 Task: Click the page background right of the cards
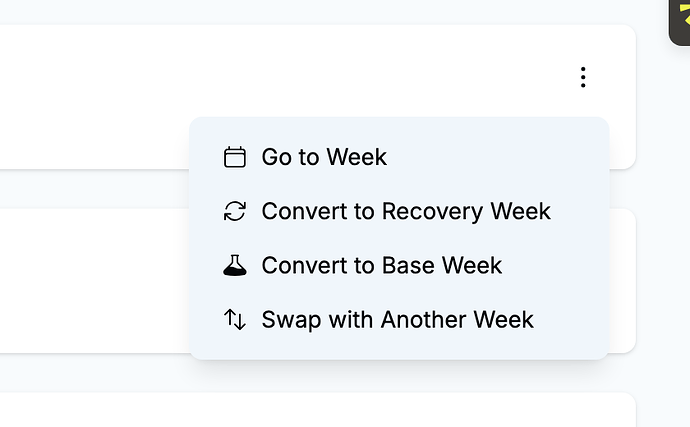pyautogui.click(x=662, y=250)
